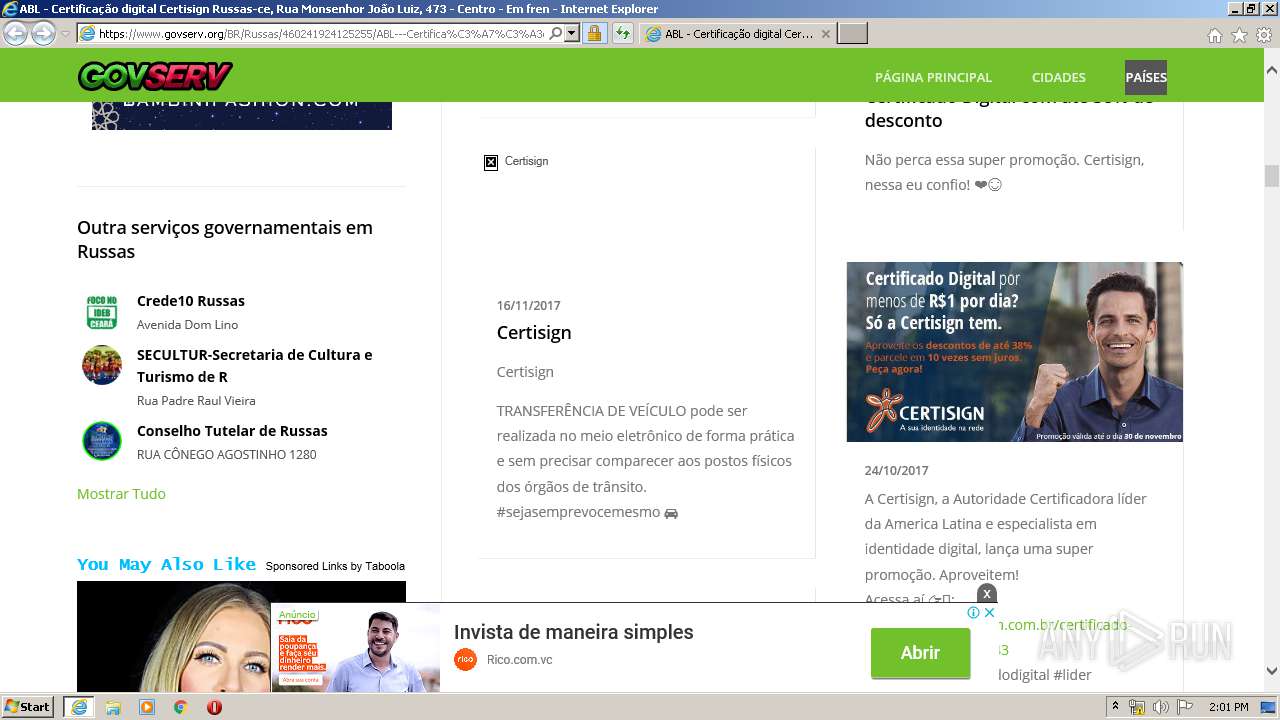
Task: Open the CIDADES menu item
Action: (1058, 77)
